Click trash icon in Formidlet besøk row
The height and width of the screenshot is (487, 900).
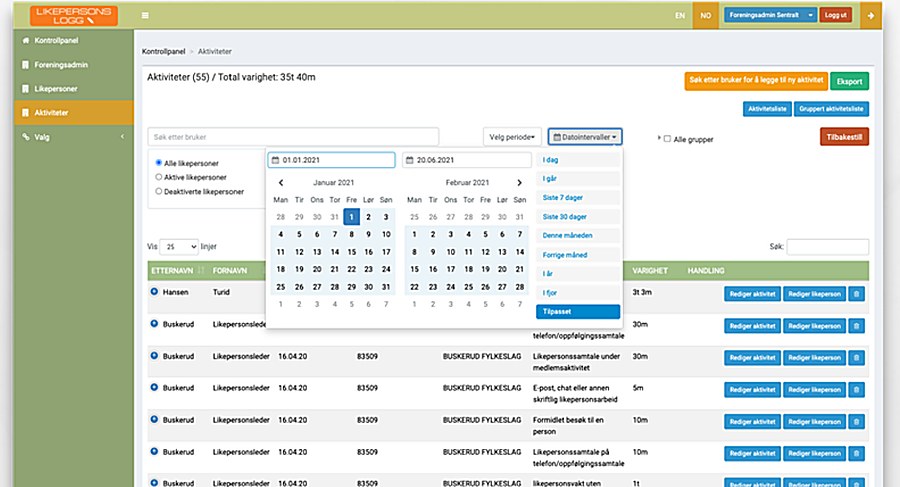(856, 422)
